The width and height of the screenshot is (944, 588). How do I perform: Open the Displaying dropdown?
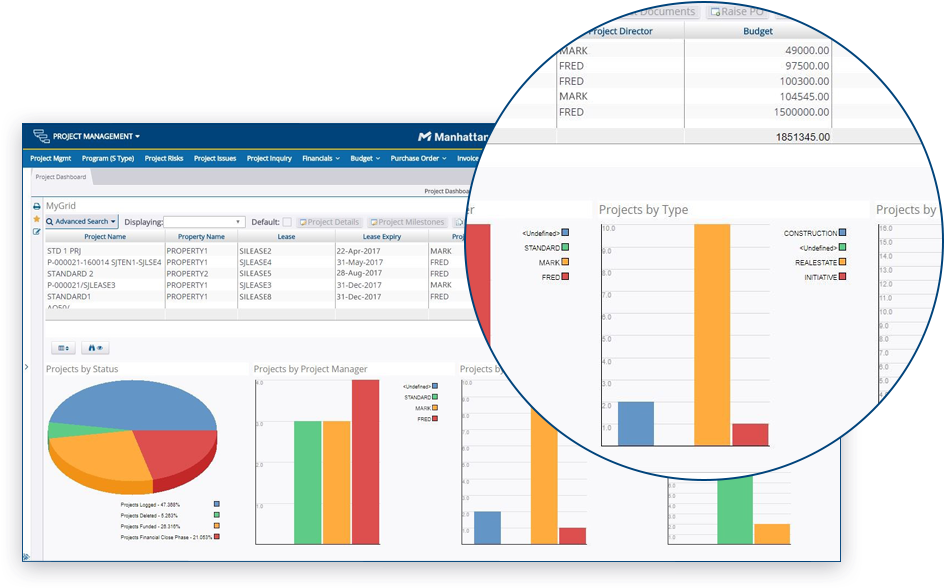(x=204, y=222)
